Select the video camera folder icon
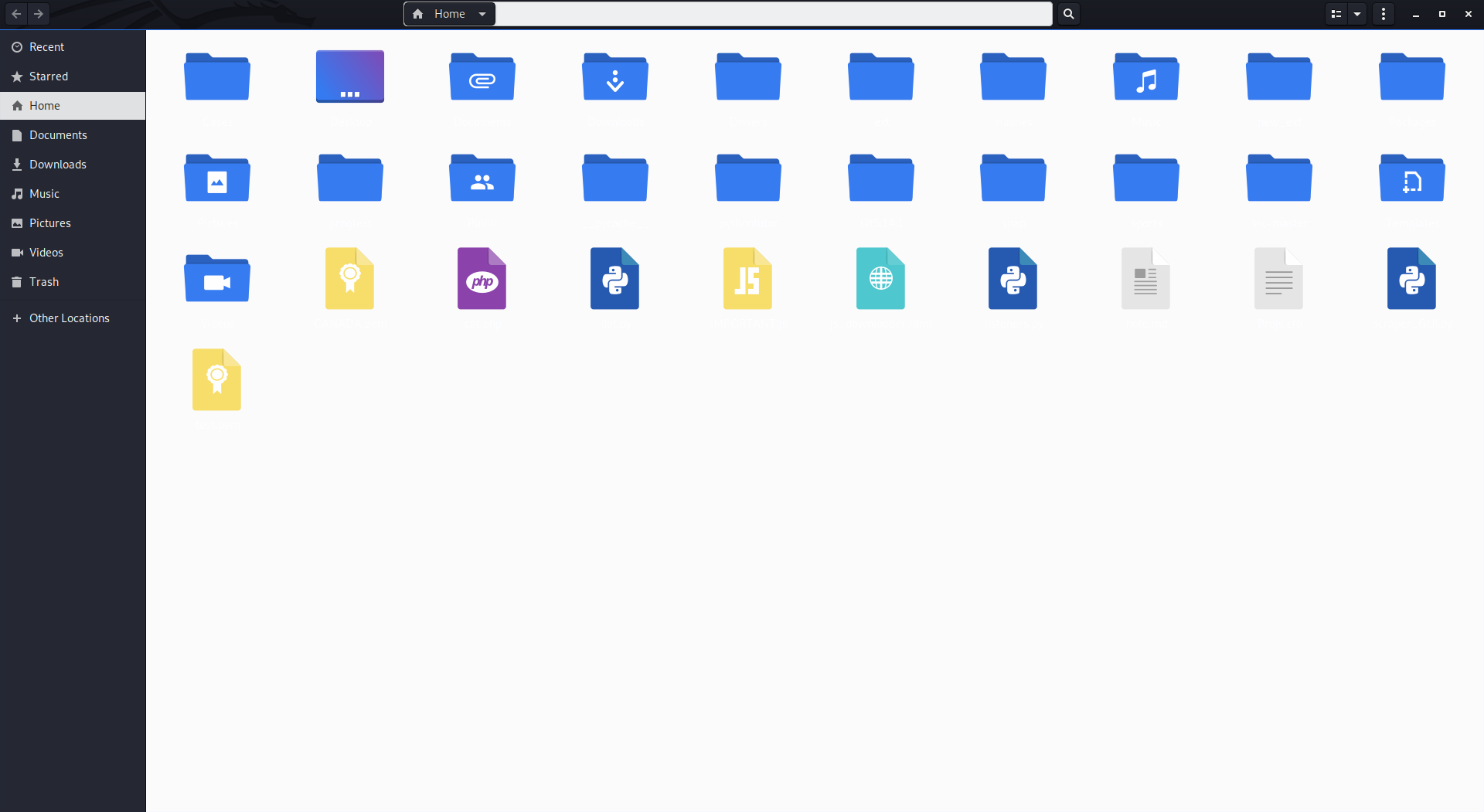This screenshot has width=1484, height=812. tap(217, 279)
